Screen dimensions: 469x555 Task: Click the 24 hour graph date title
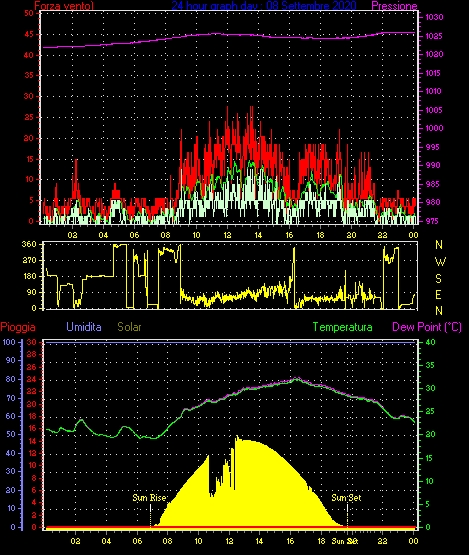pos(264,5)
